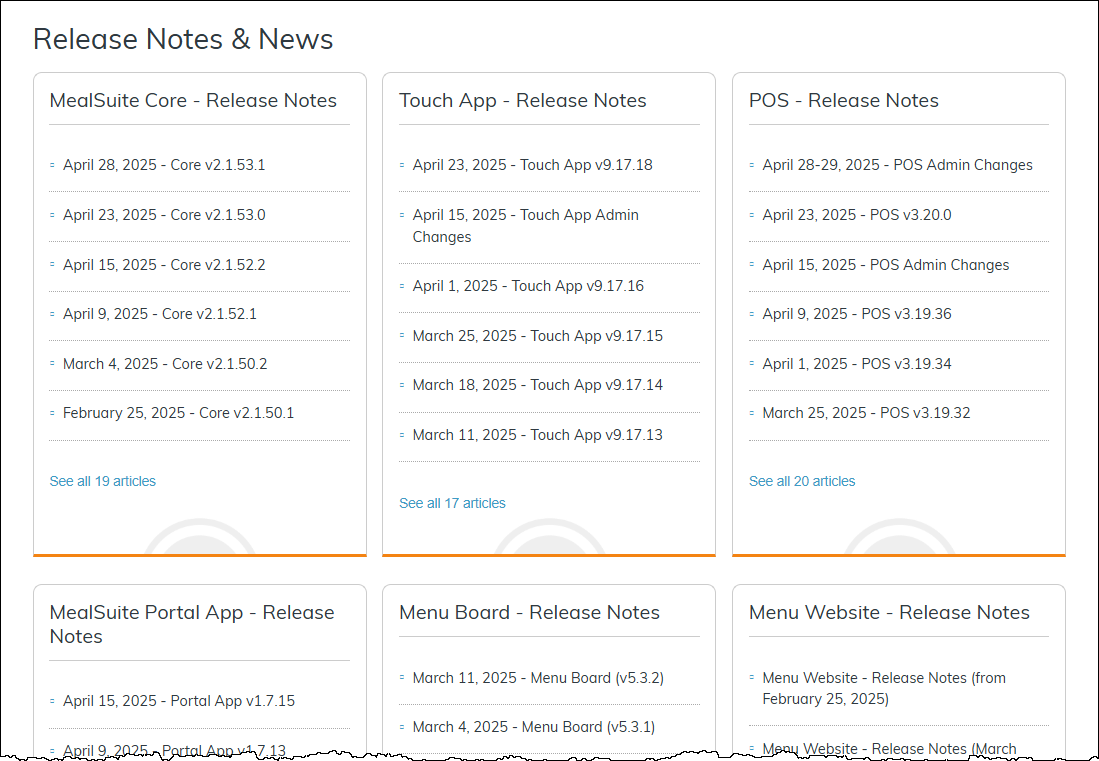
Task: Open March 11, 2025 - Menu Board (v5.3.2)
Action: click(538, 678)
